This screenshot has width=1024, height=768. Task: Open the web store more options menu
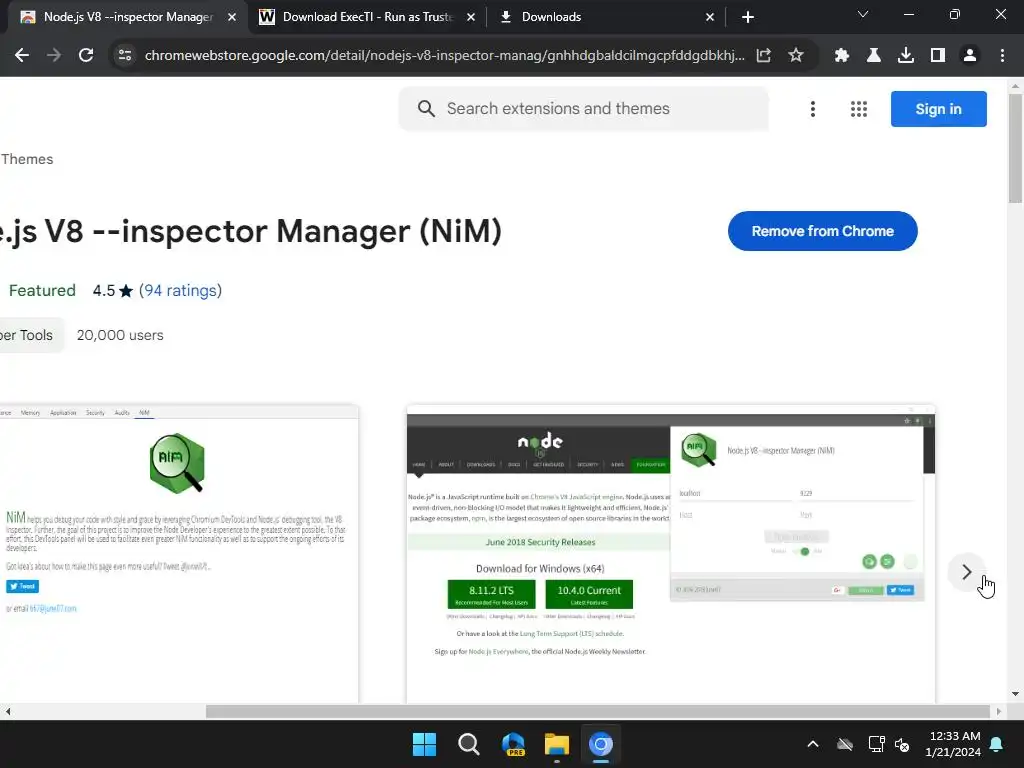[812, 109]
